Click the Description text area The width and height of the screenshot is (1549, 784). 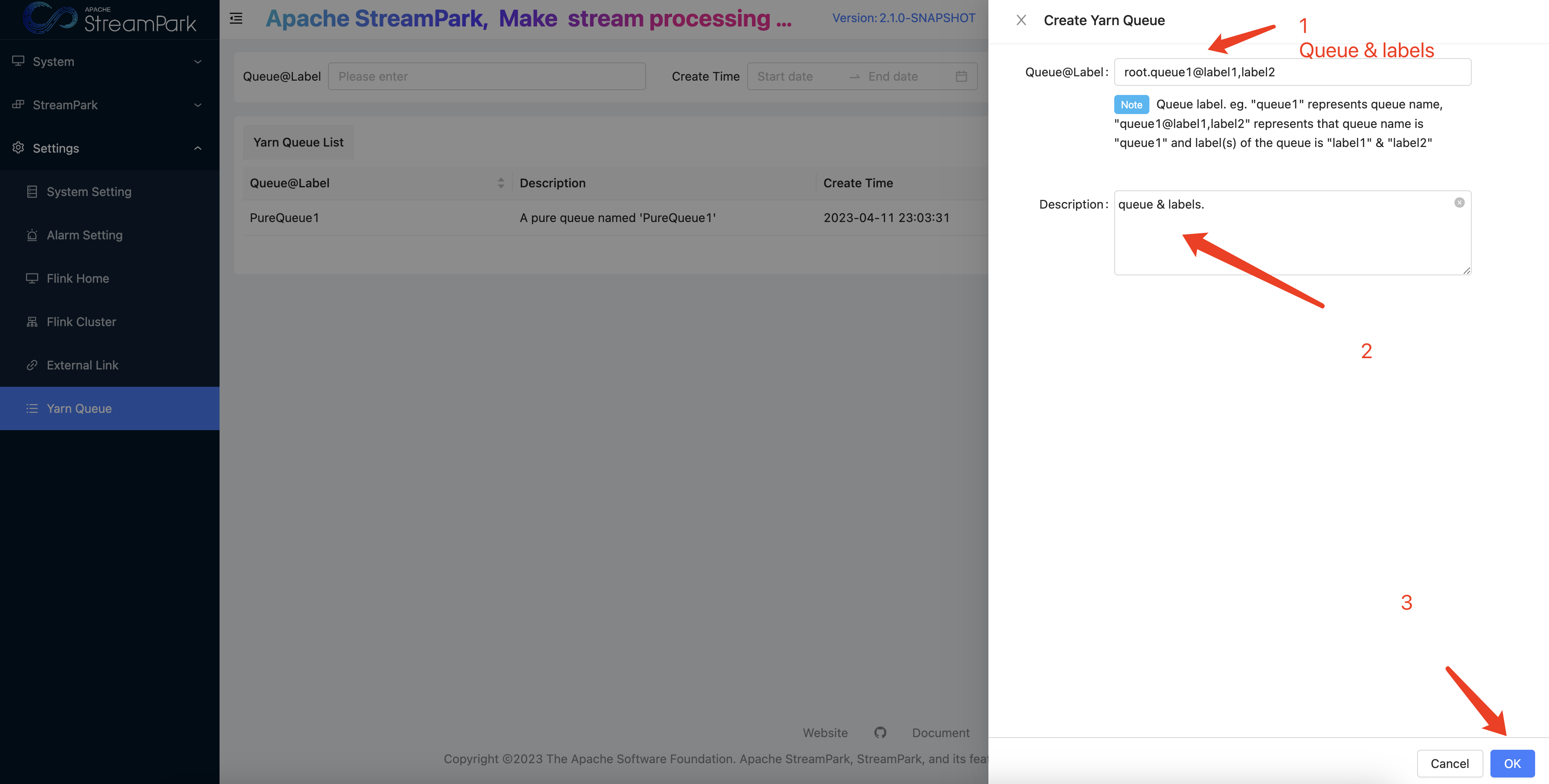[1287, 240]
